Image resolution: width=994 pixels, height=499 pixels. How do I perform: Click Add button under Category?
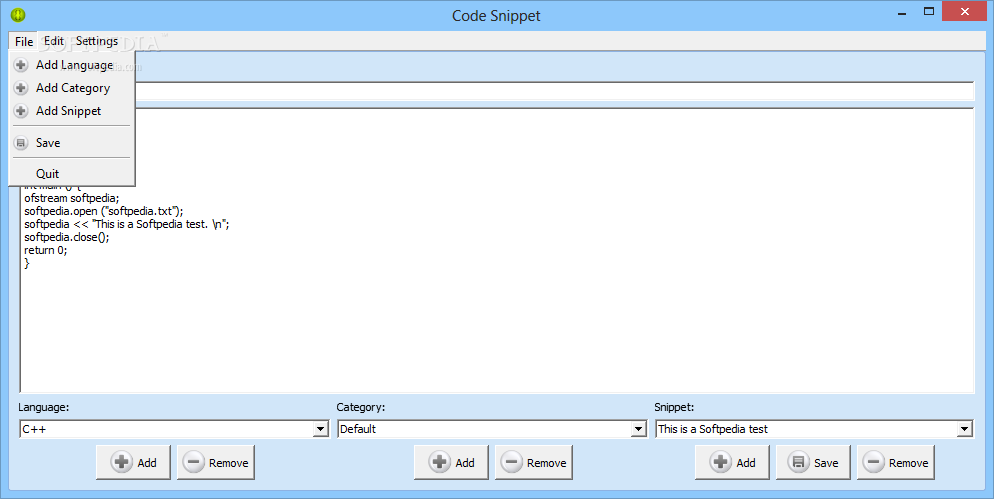[x=451, y=462]
